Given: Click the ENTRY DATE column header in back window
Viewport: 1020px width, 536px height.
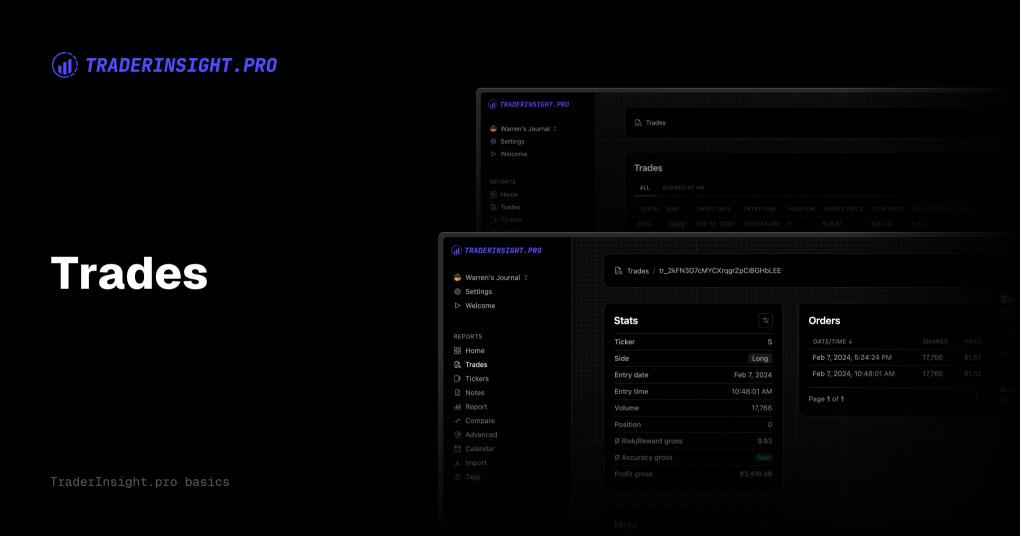Looking at the screenshot, I should (714, 209).
